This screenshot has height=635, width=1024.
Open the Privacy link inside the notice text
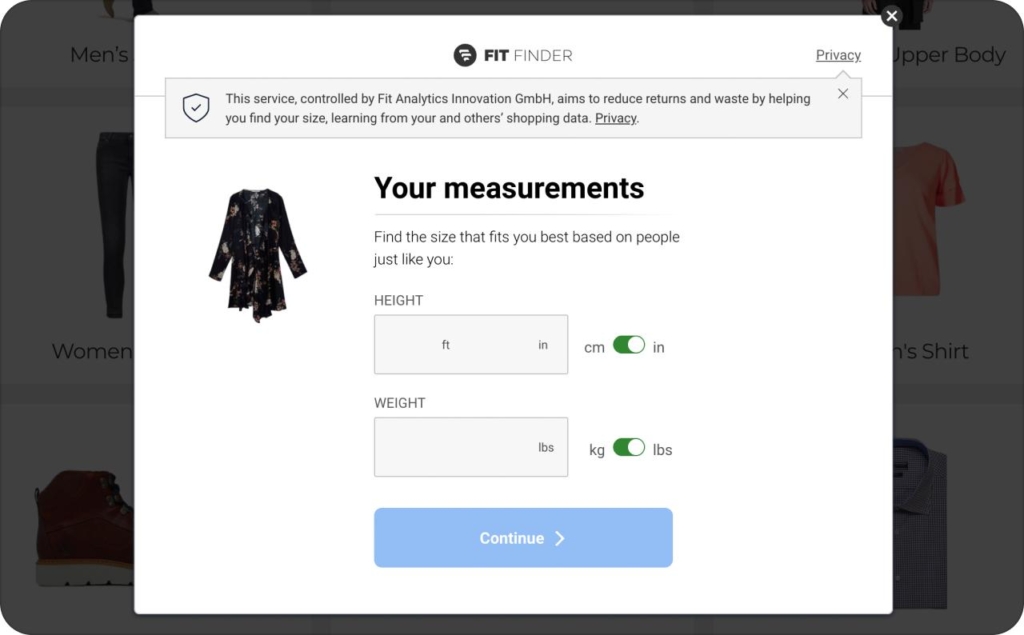tap(615, 118)
